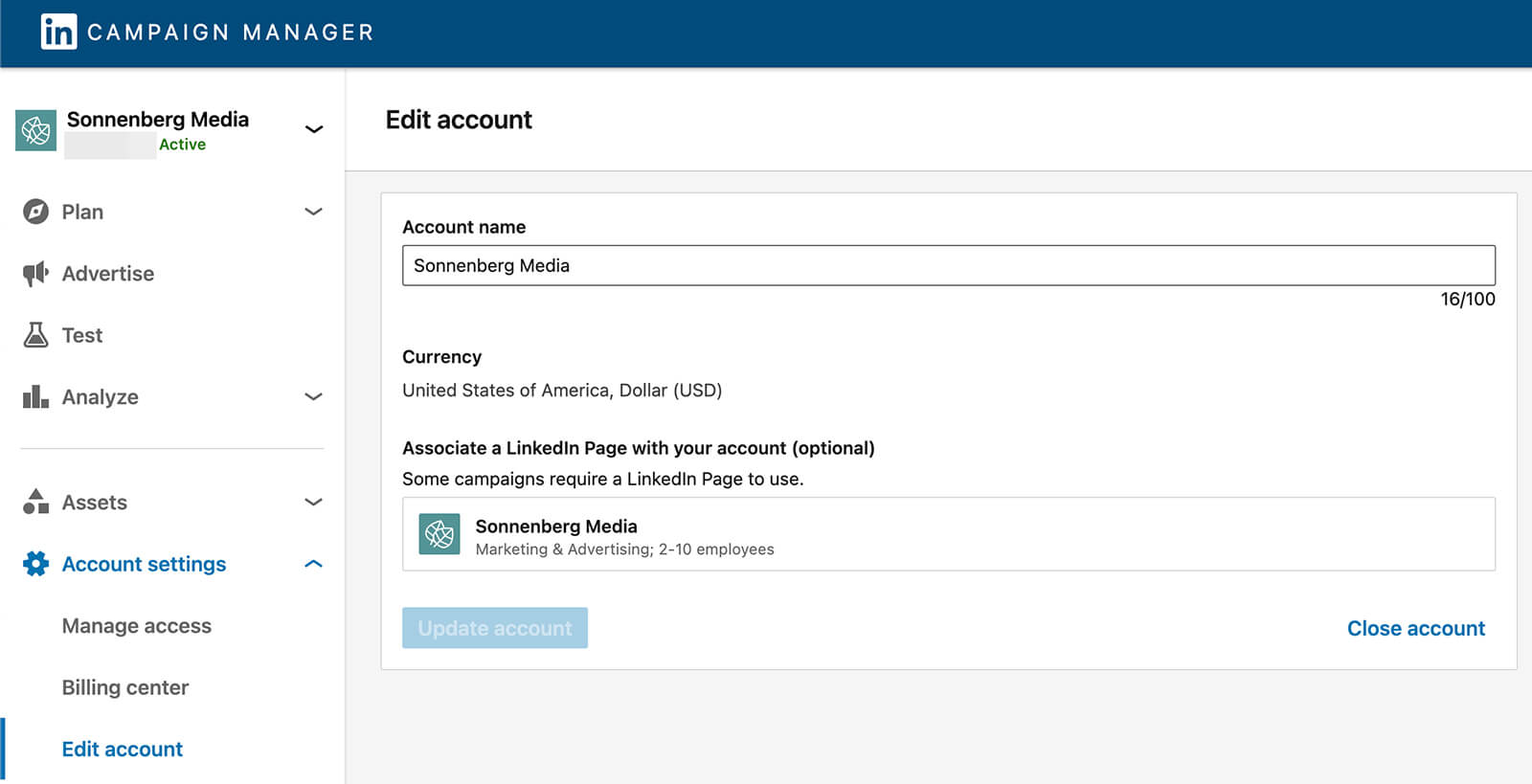Collapse the Account settings chevron
Screen dimensions: 1532x784
click(313, 564)
